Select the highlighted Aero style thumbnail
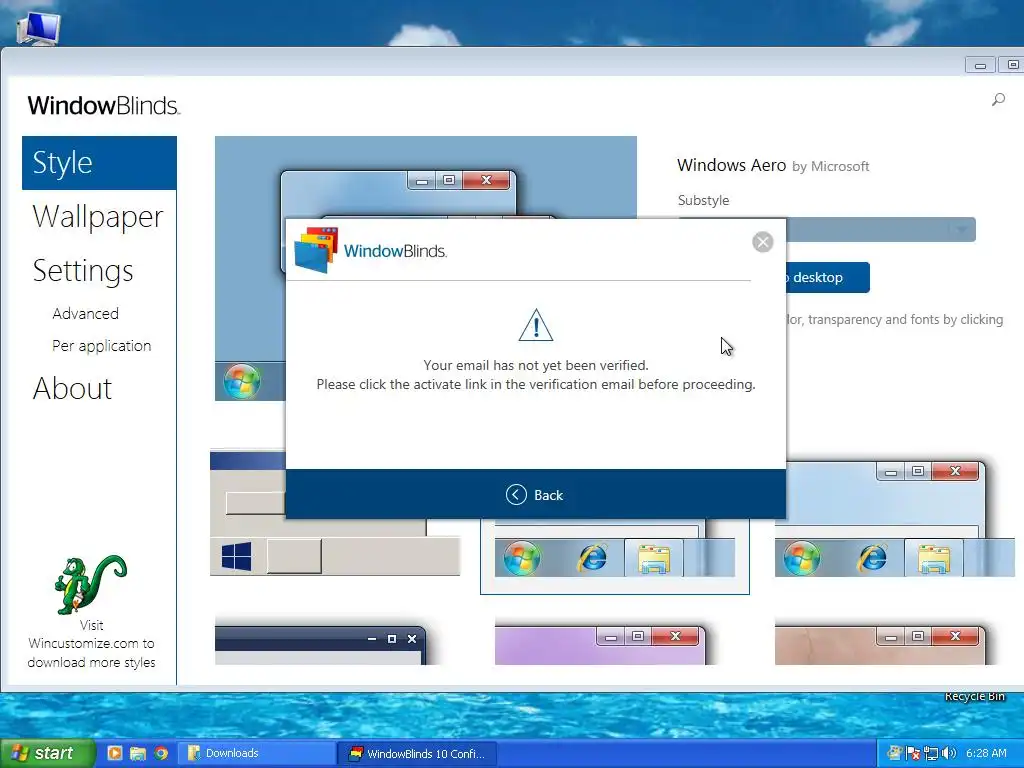 pyautogui.click(x=615, y=556)
